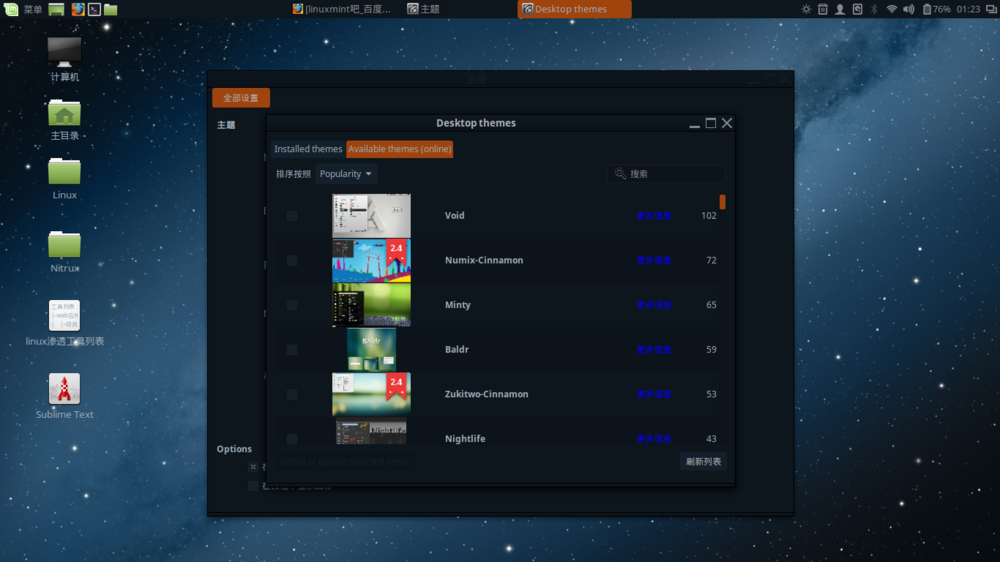
Task: Select Desktop themes taskbar window
Action: 574,9
